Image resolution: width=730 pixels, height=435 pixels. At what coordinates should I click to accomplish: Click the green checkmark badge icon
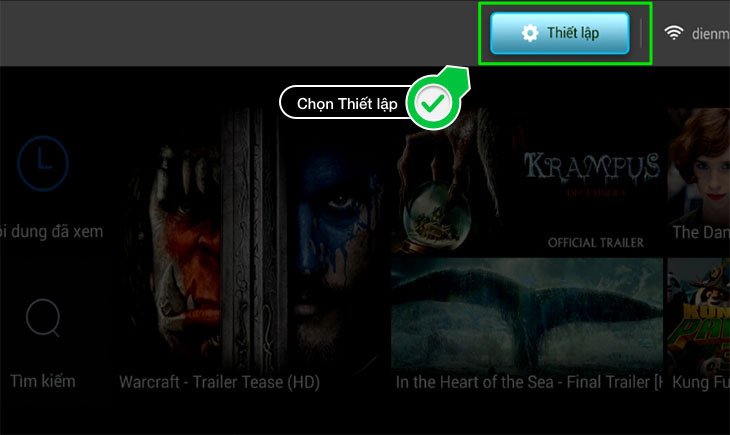tap(433, 103)
